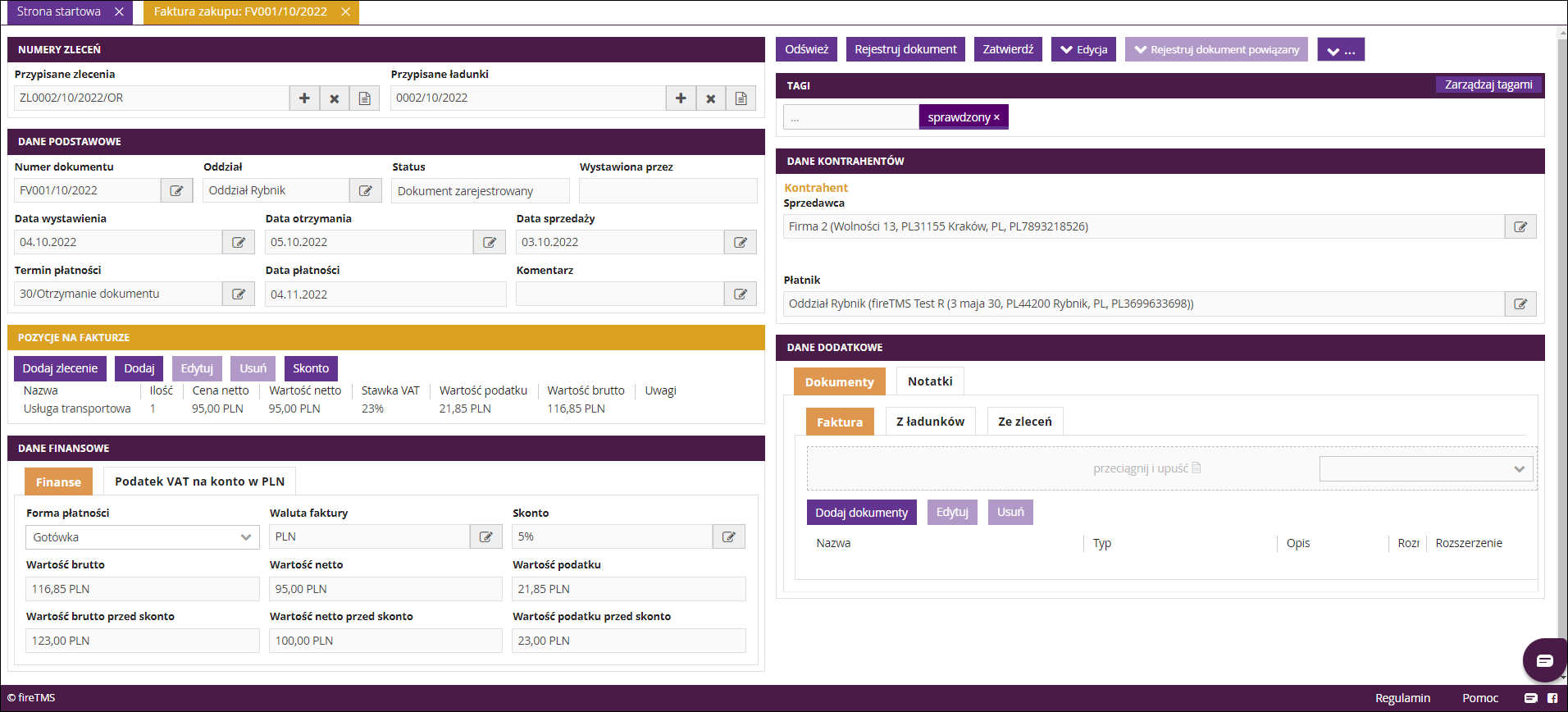The image size is (1568, 712).
Task: Select the Dokumenty tab
Action: click(840, 381)
